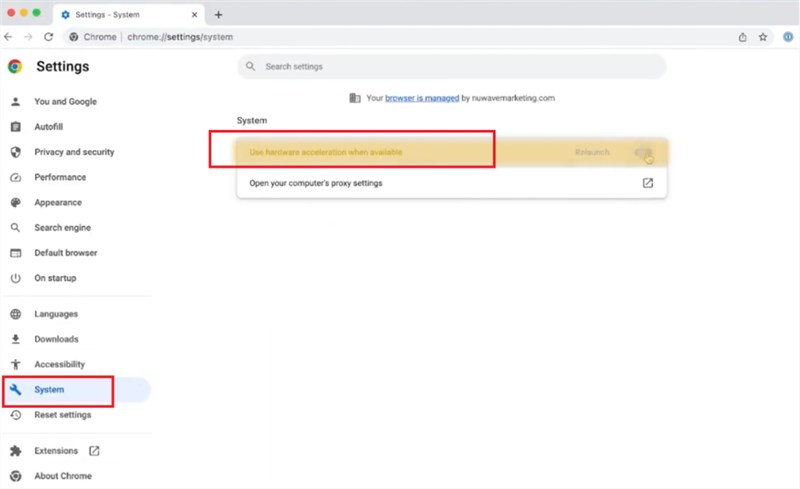Click the external link icon for proxy settings

(x=647, y=183)
